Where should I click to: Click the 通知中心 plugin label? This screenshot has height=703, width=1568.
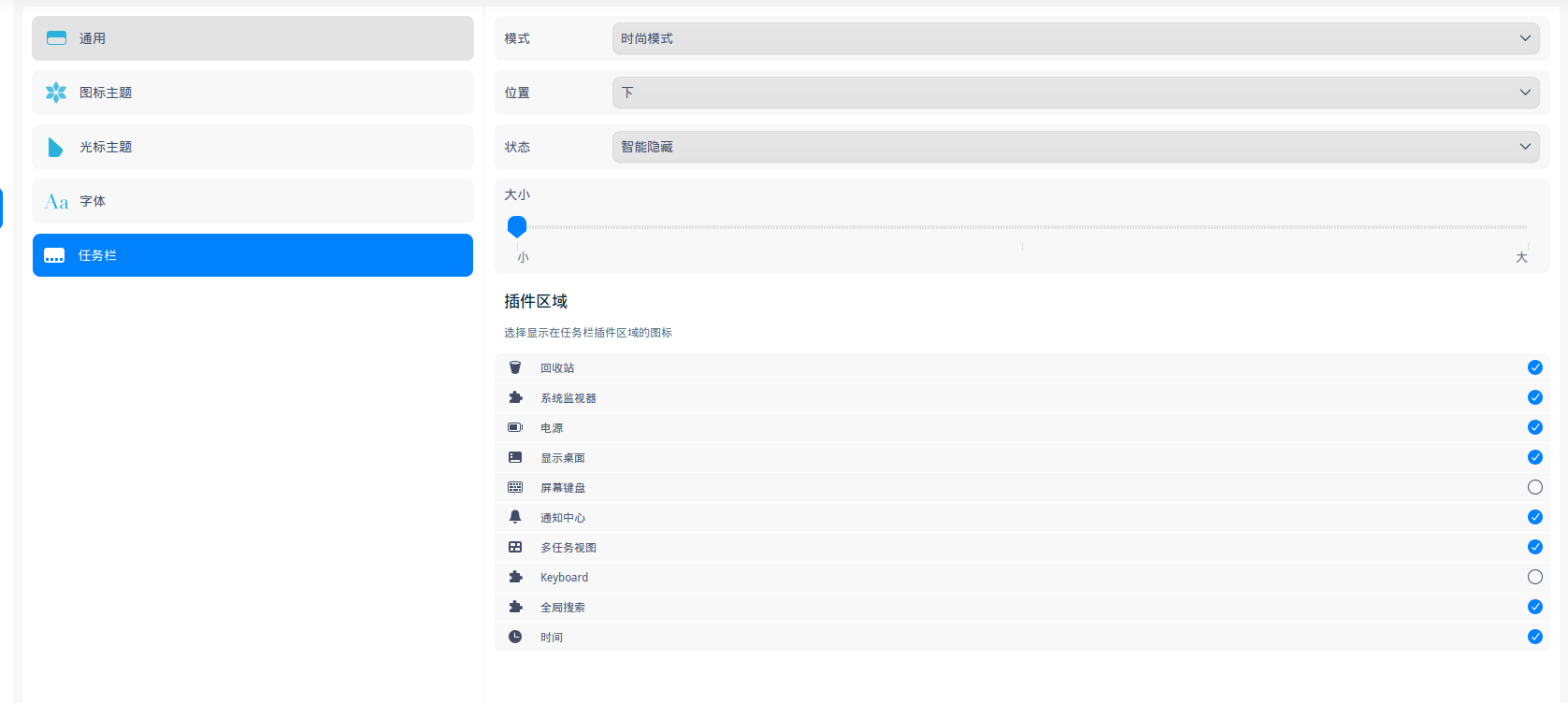point(563,518)
